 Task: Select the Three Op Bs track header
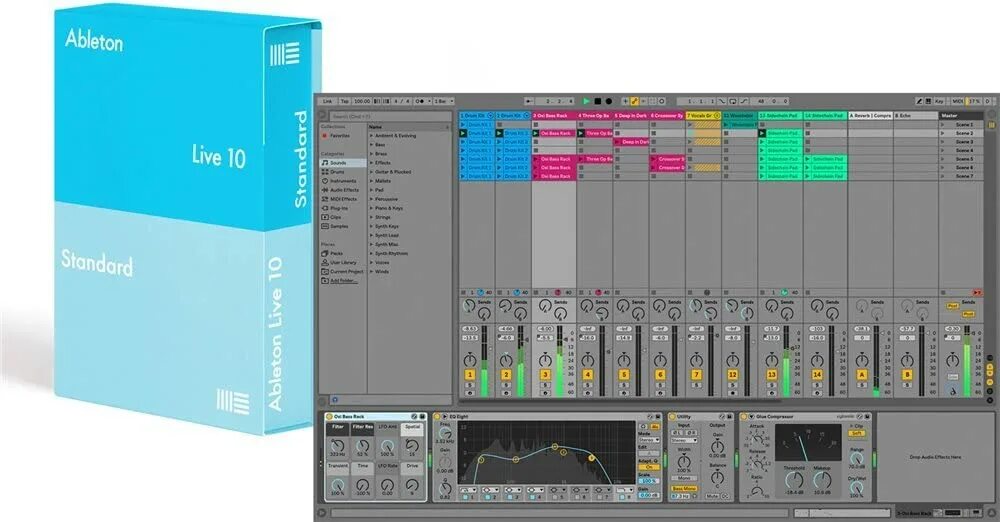(x=594, y=116)
